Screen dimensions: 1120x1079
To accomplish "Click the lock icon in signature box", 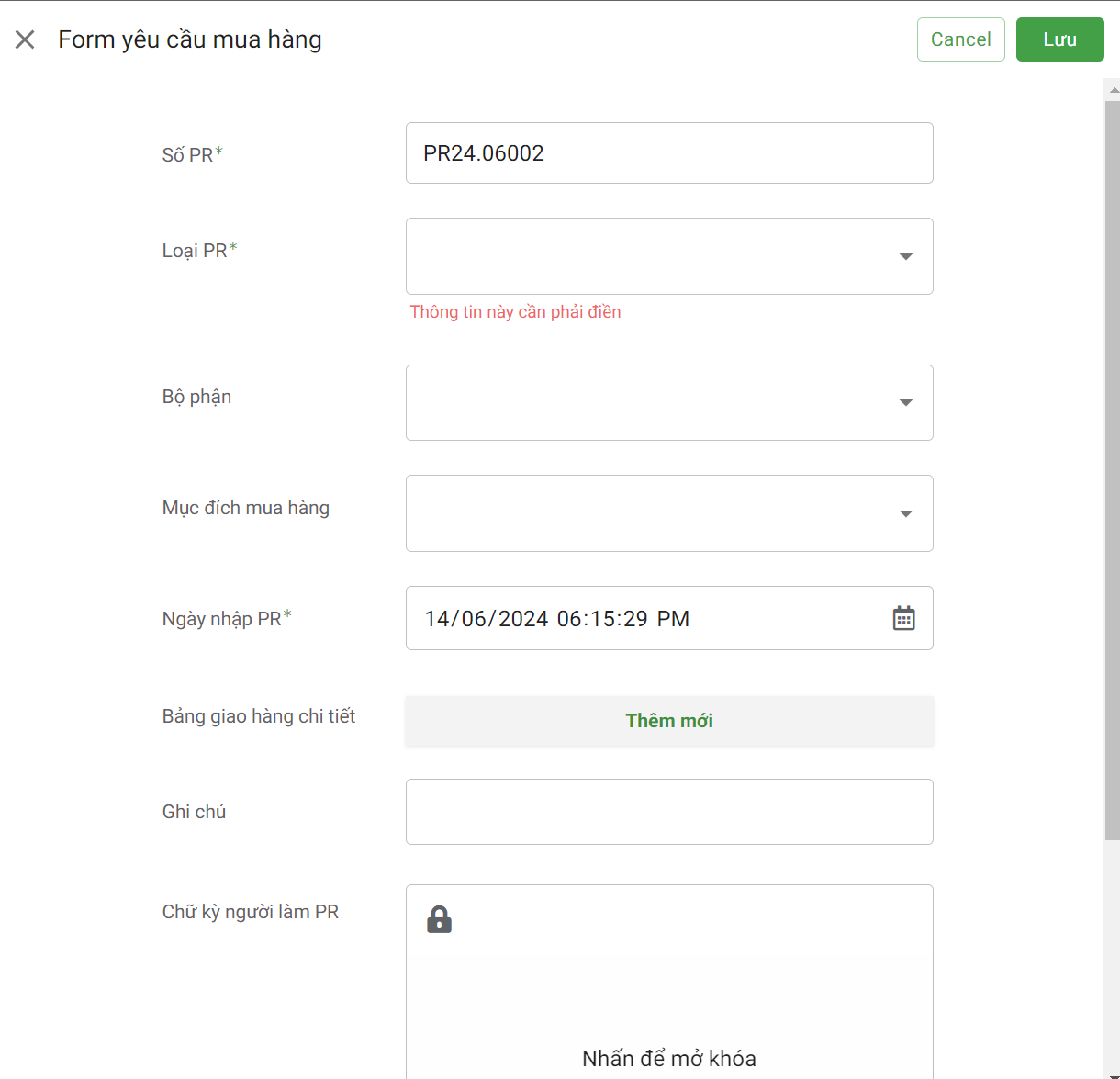I will pos(439,919).
